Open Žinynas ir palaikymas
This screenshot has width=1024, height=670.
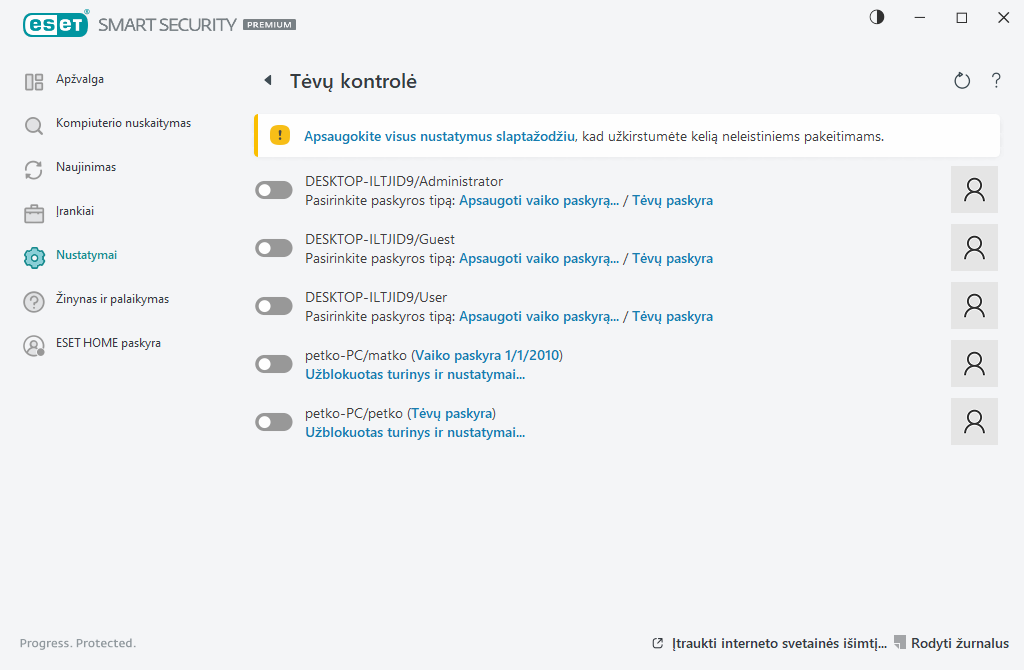(113, 299)
